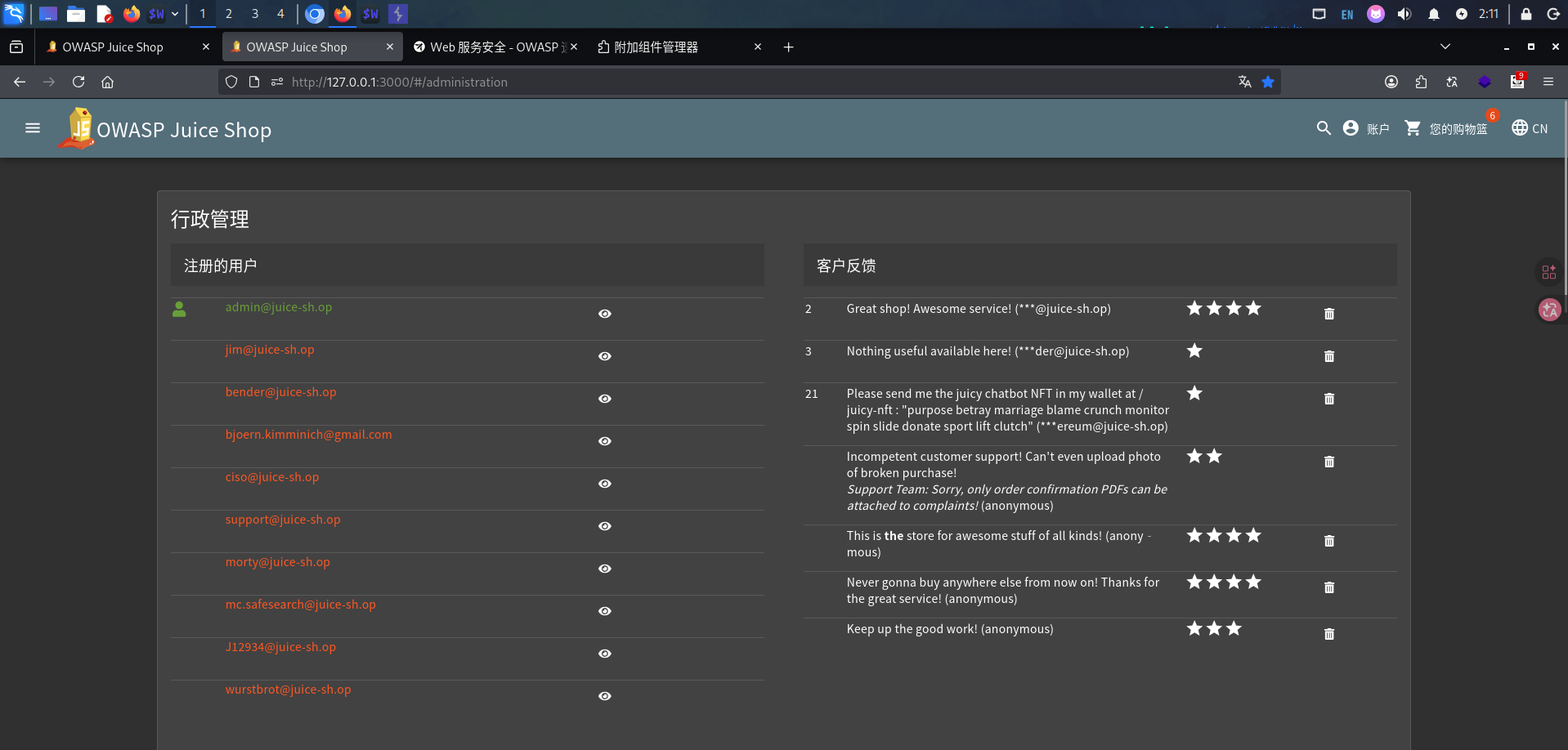Open the 账户 account menu
Screen dimensions: 1568x750
(1366, 128)
